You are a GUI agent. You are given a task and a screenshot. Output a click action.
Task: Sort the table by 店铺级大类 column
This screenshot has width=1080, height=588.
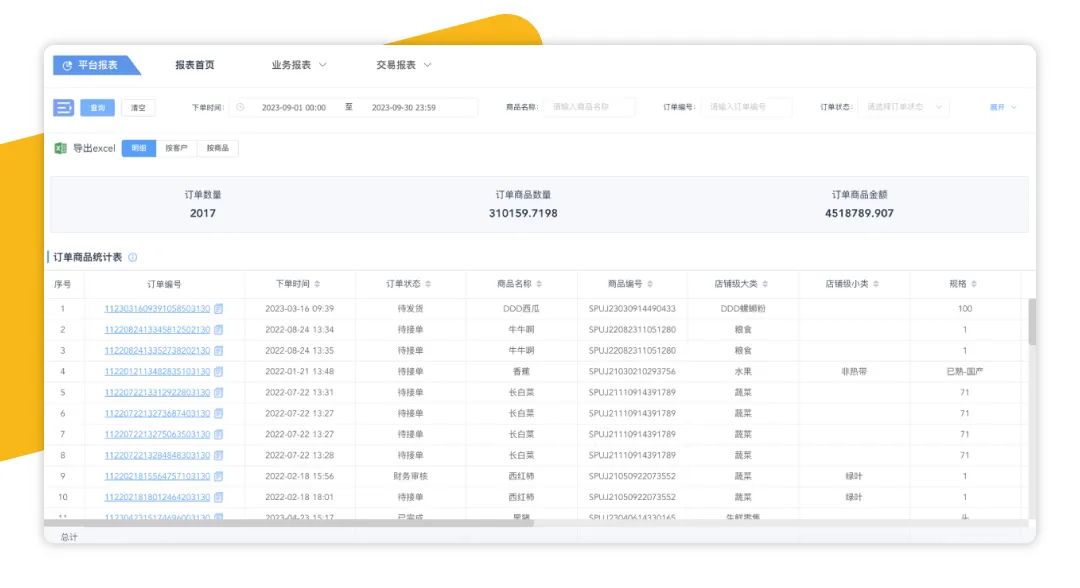pyautogui.click(x=765, y=284)
